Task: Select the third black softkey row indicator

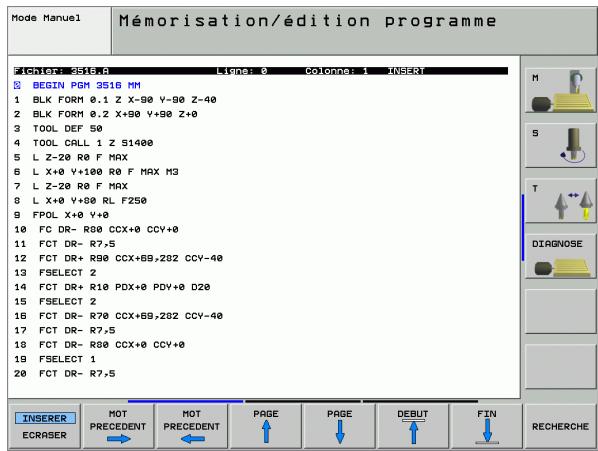Action: point(420,401)
